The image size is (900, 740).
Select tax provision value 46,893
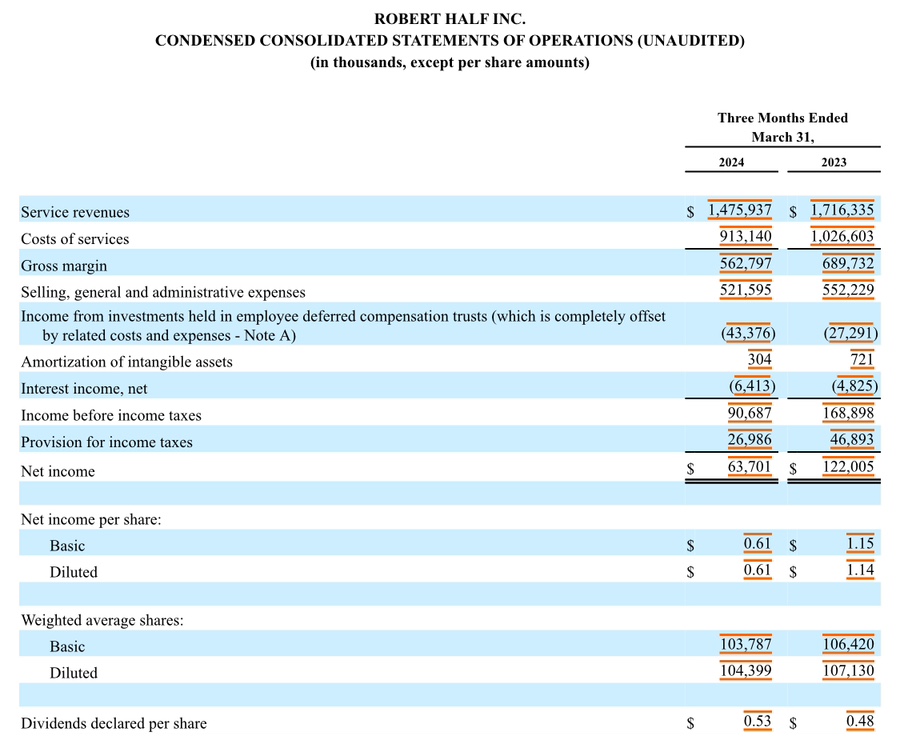point(852,439)
